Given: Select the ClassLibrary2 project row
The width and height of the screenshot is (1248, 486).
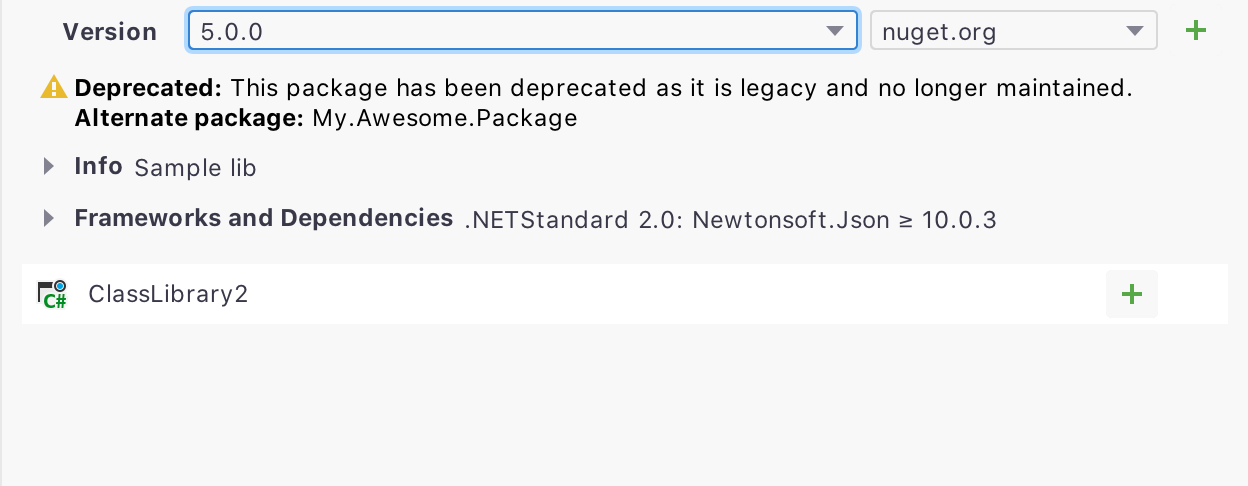Looking at the screenshot, I should coord(624,294).
